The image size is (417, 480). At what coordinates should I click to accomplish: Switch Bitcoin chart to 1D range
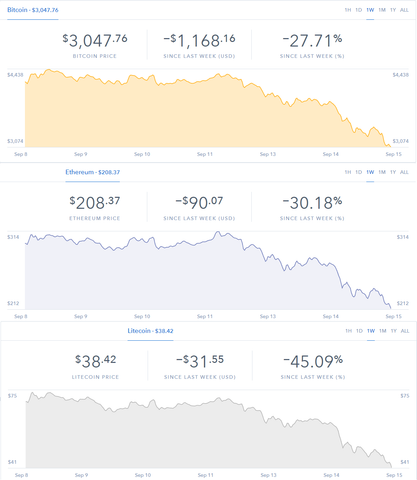tap(359, 10)
